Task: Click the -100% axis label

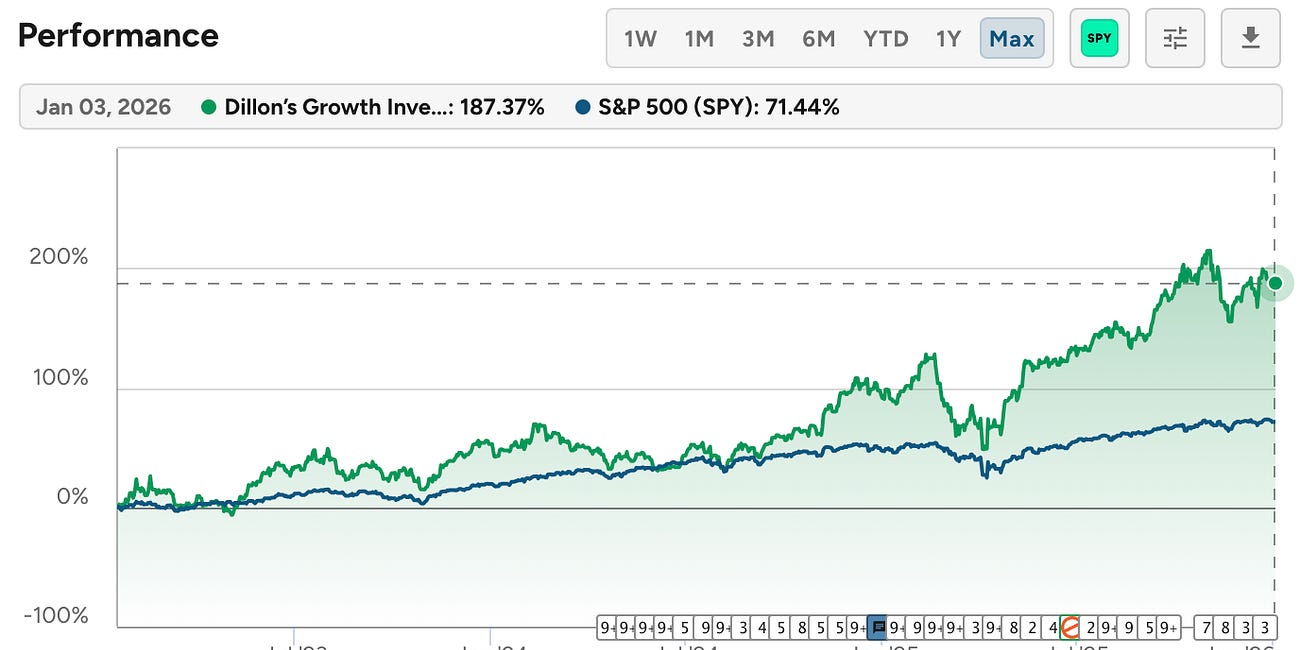Action: (x=56, y=616)
